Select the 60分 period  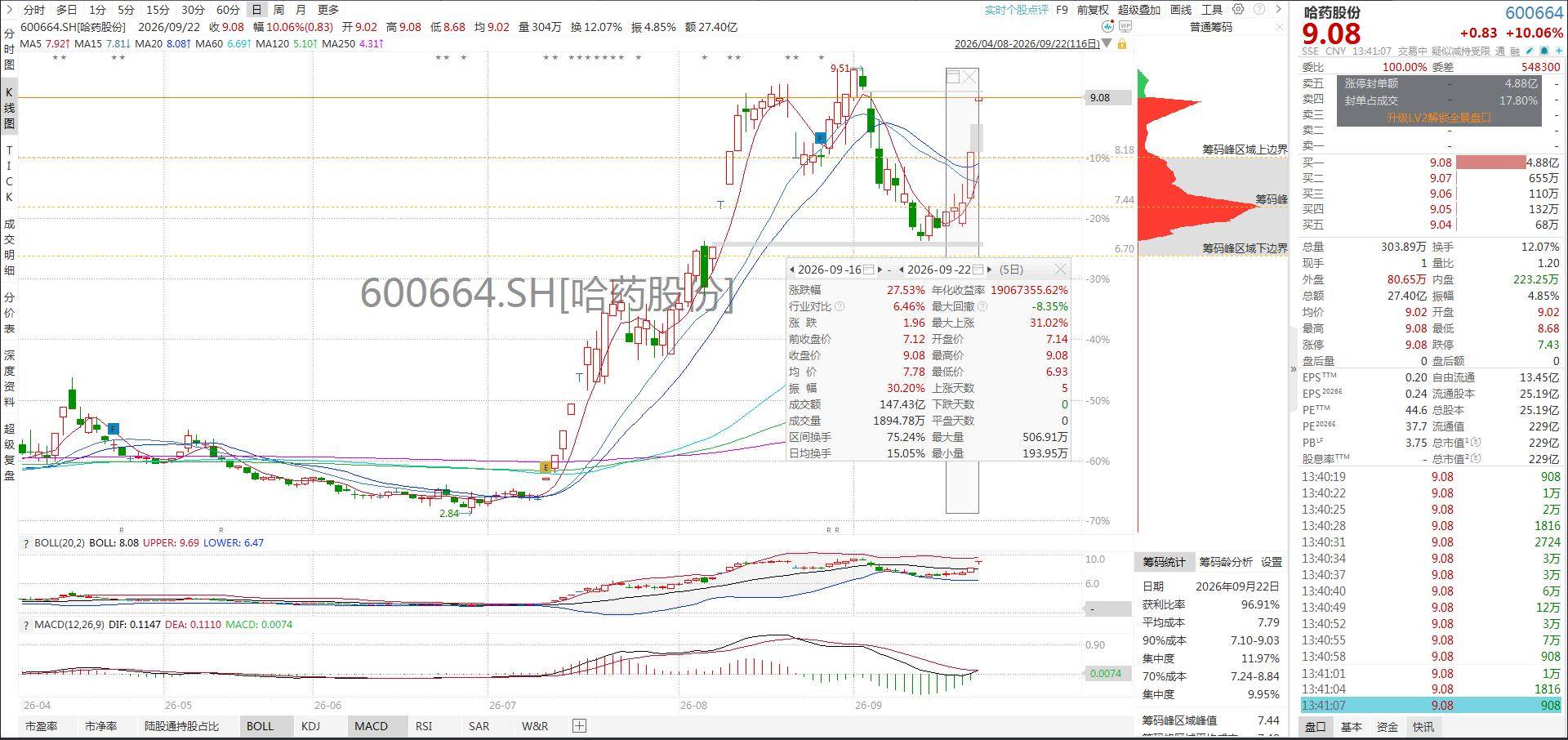point(228,10)
